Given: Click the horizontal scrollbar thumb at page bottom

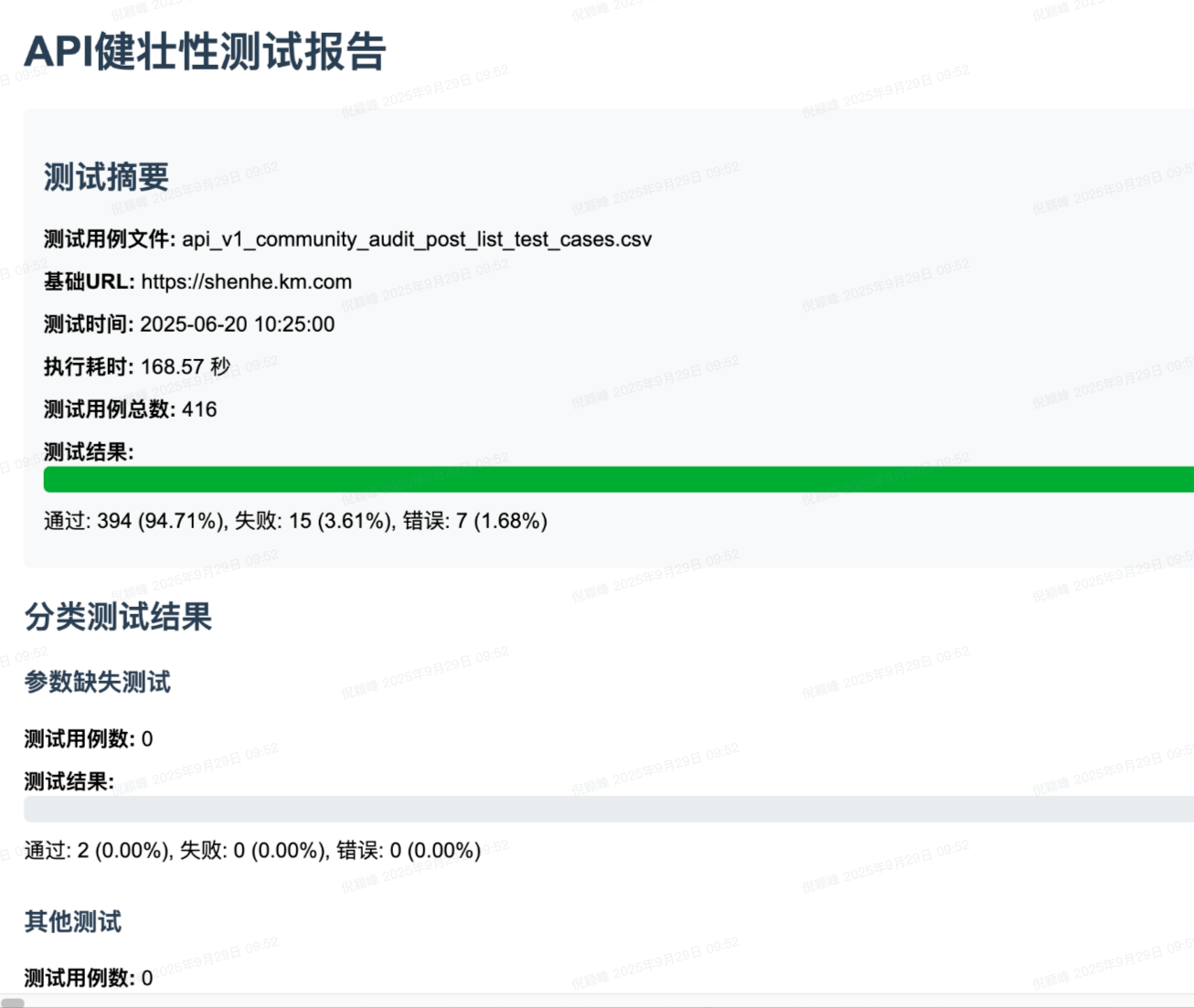Looking at the screenshot, I should [13, 1003].
